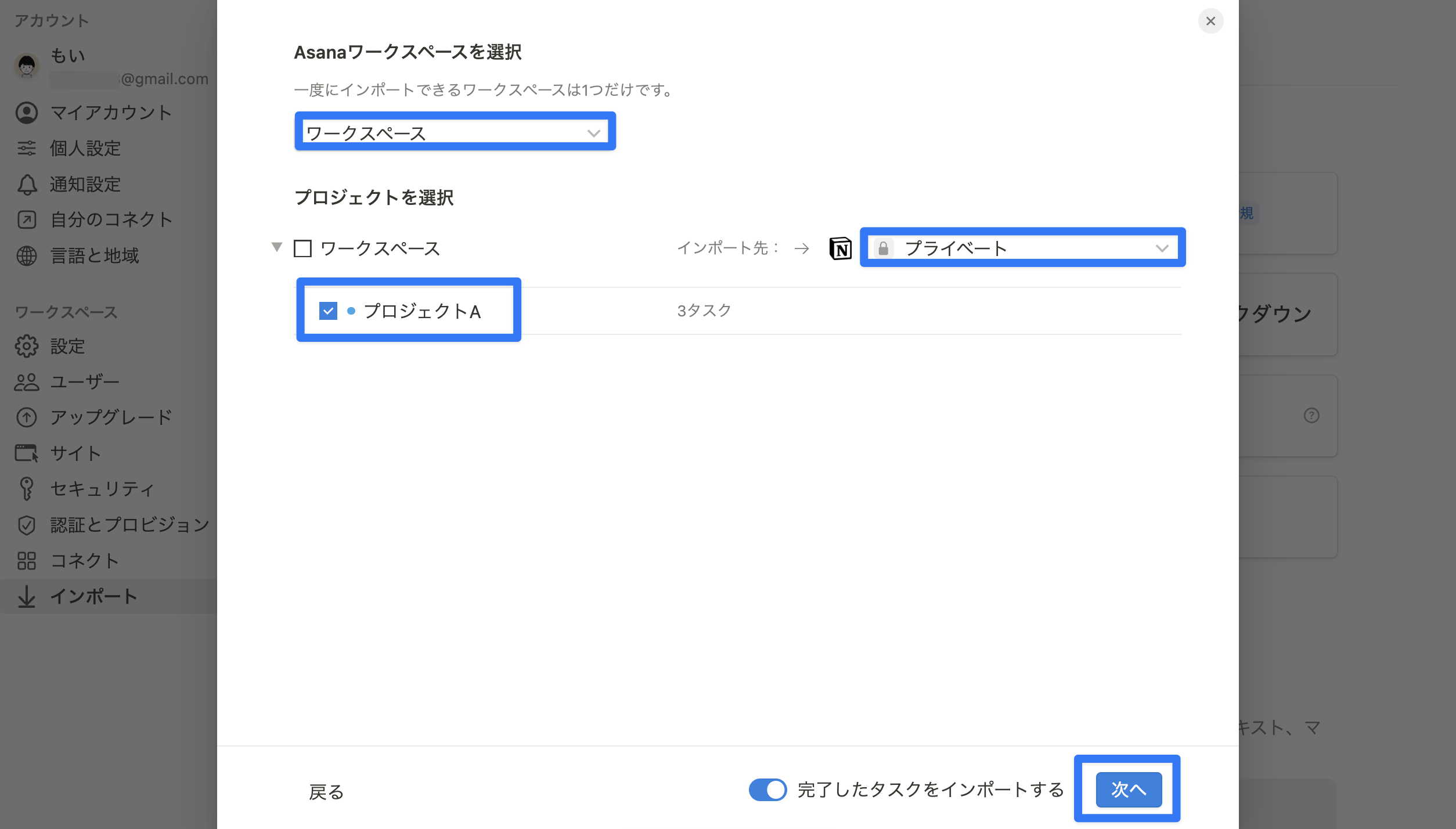Click the プロジェクトA project name
Screen dimensions: 1456x829
422,311
